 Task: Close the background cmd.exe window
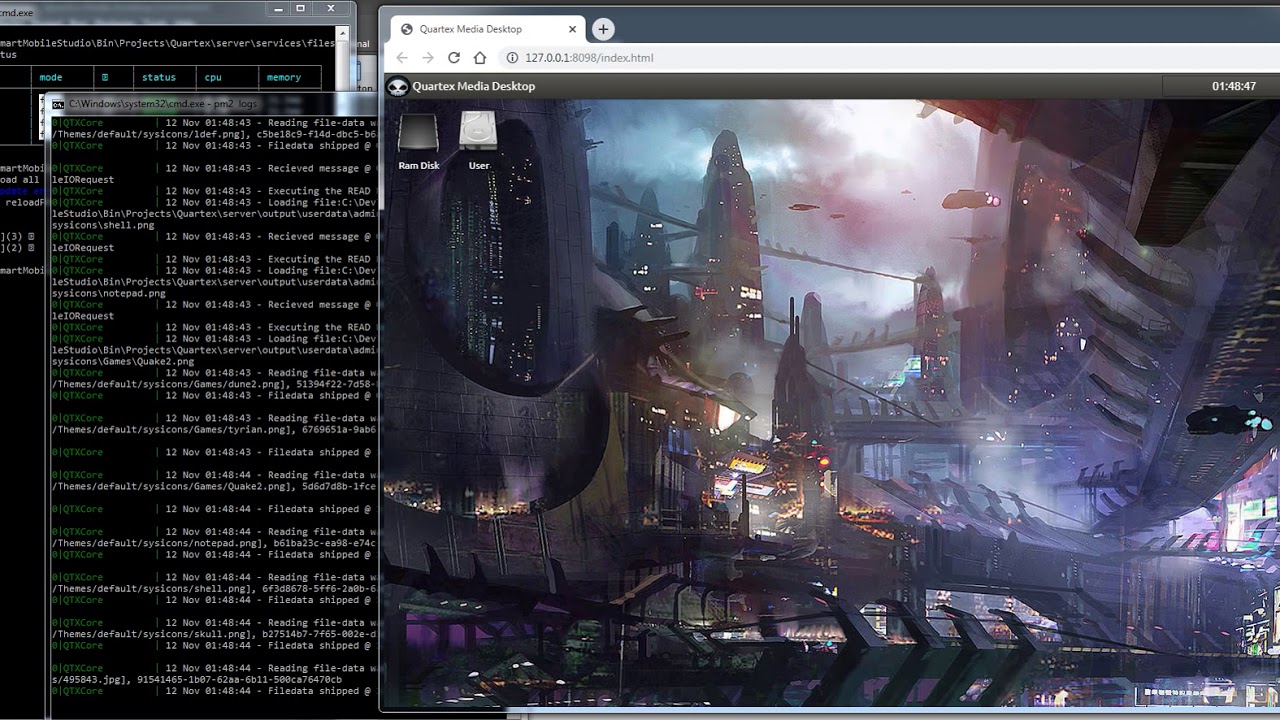point(329,9)
